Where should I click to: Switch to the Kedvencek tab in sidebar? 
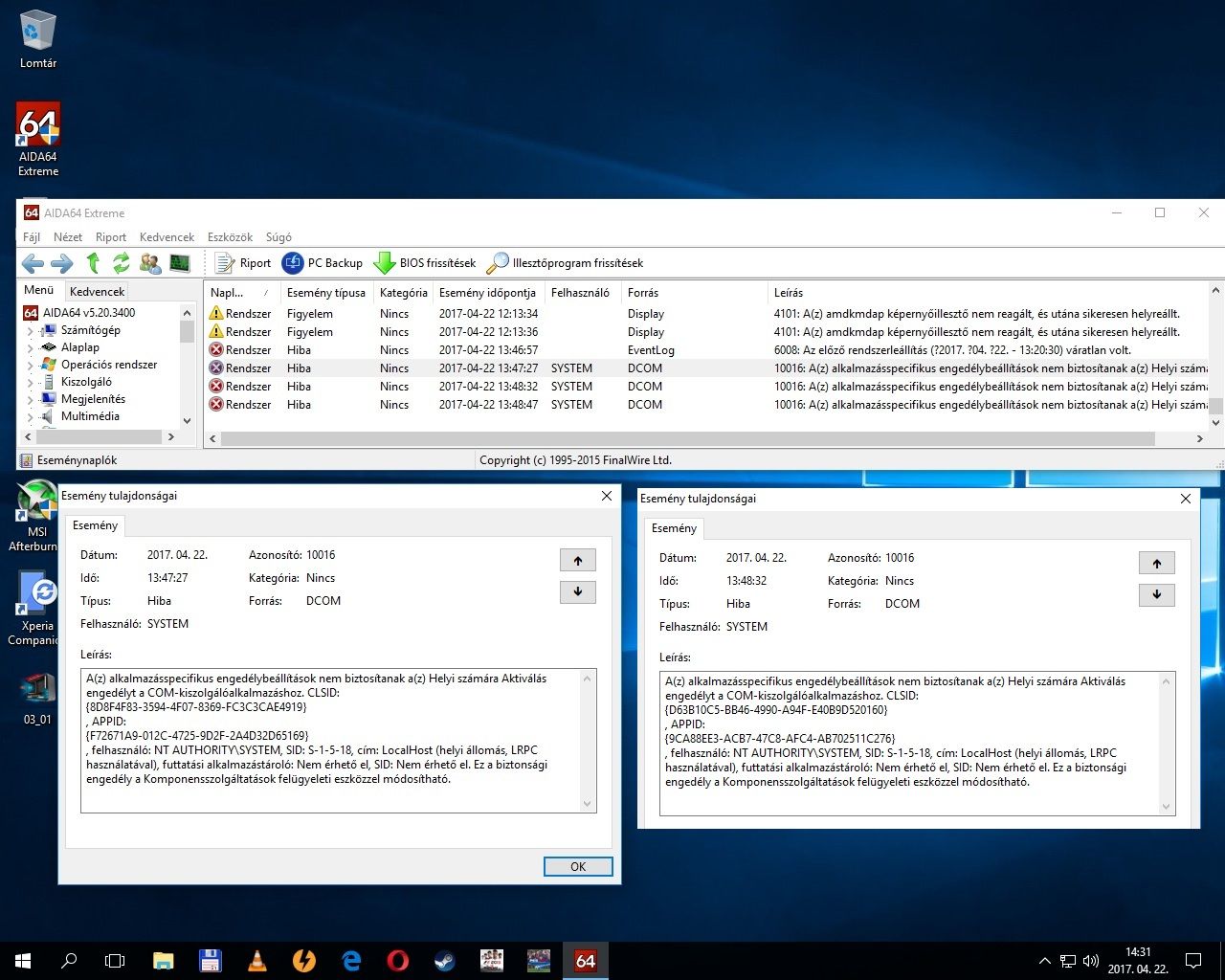click(x=97, y=292)
